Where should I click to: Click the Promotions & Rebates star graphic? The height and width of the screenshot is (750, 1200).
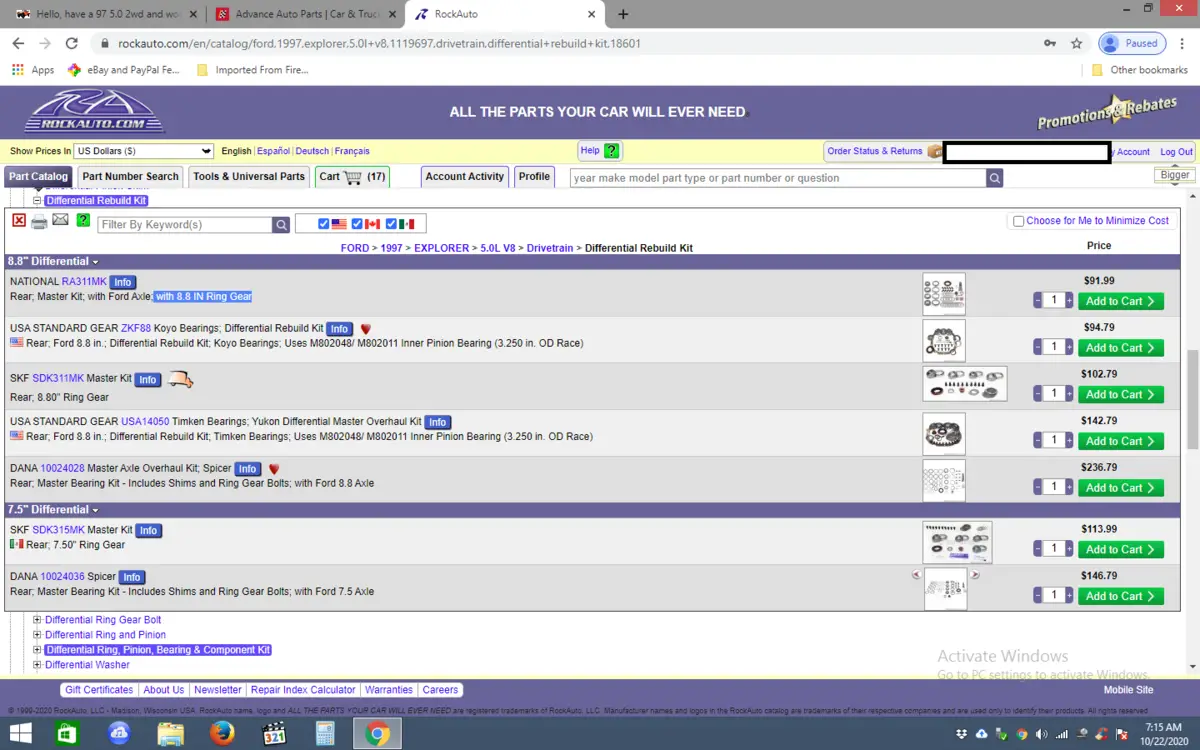[1107, 113]
